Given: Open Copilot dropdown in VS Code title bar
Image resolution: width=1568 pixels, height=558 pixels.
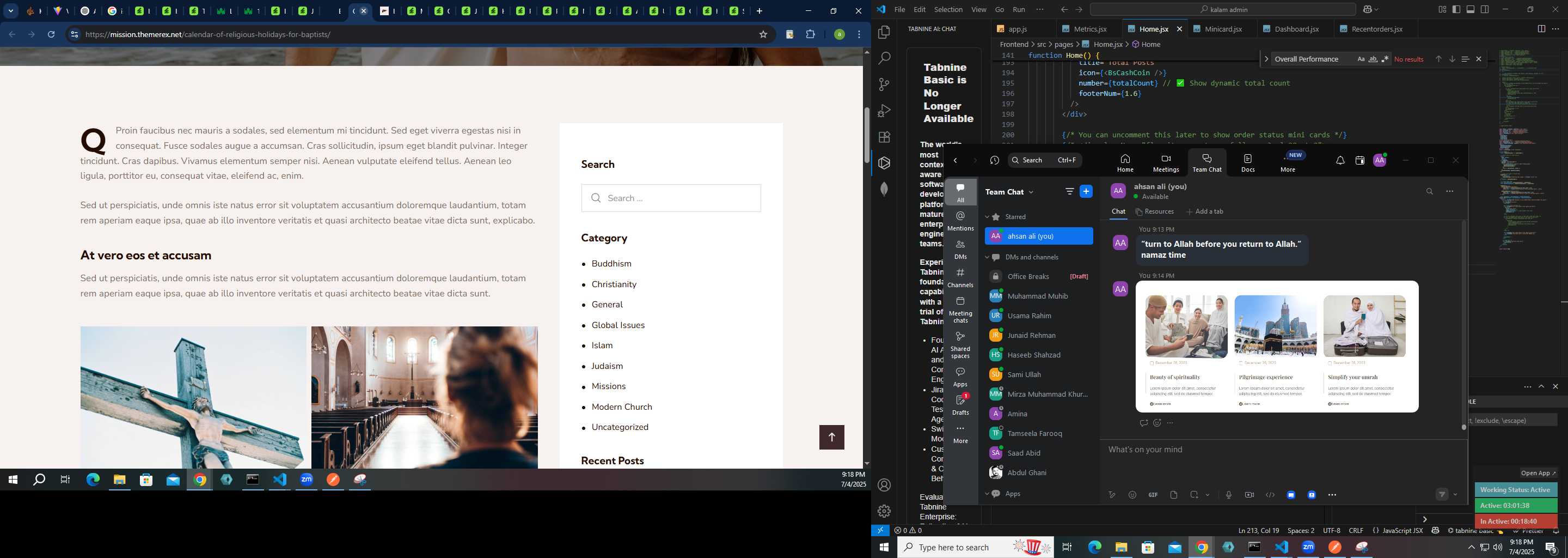Looking at the screenshot, I should point(1376,9).
